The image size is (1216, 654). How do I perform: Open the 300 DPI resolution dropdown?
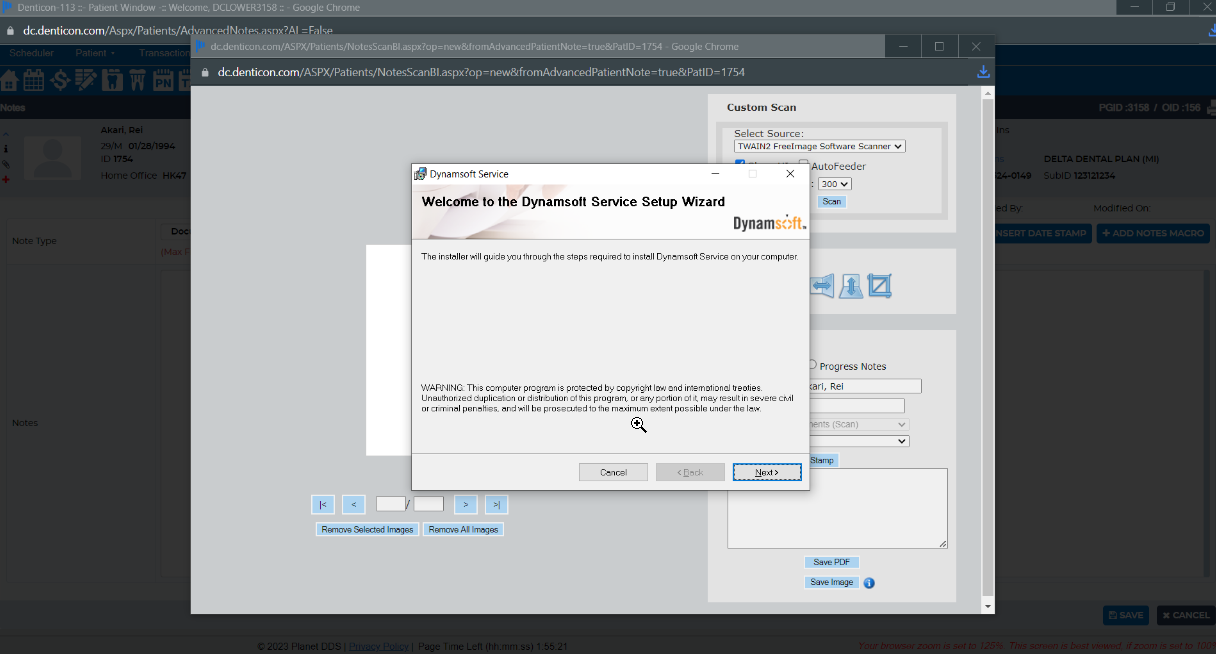(834, 183)
